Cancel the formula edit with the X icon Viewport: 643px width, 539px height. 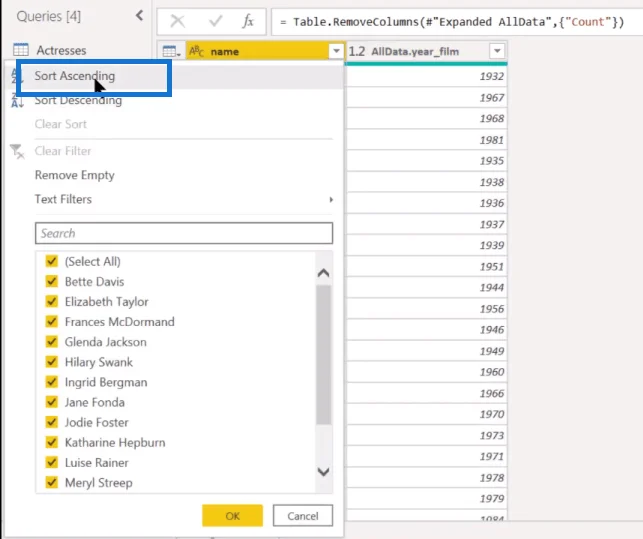click(x=178, y=21)
